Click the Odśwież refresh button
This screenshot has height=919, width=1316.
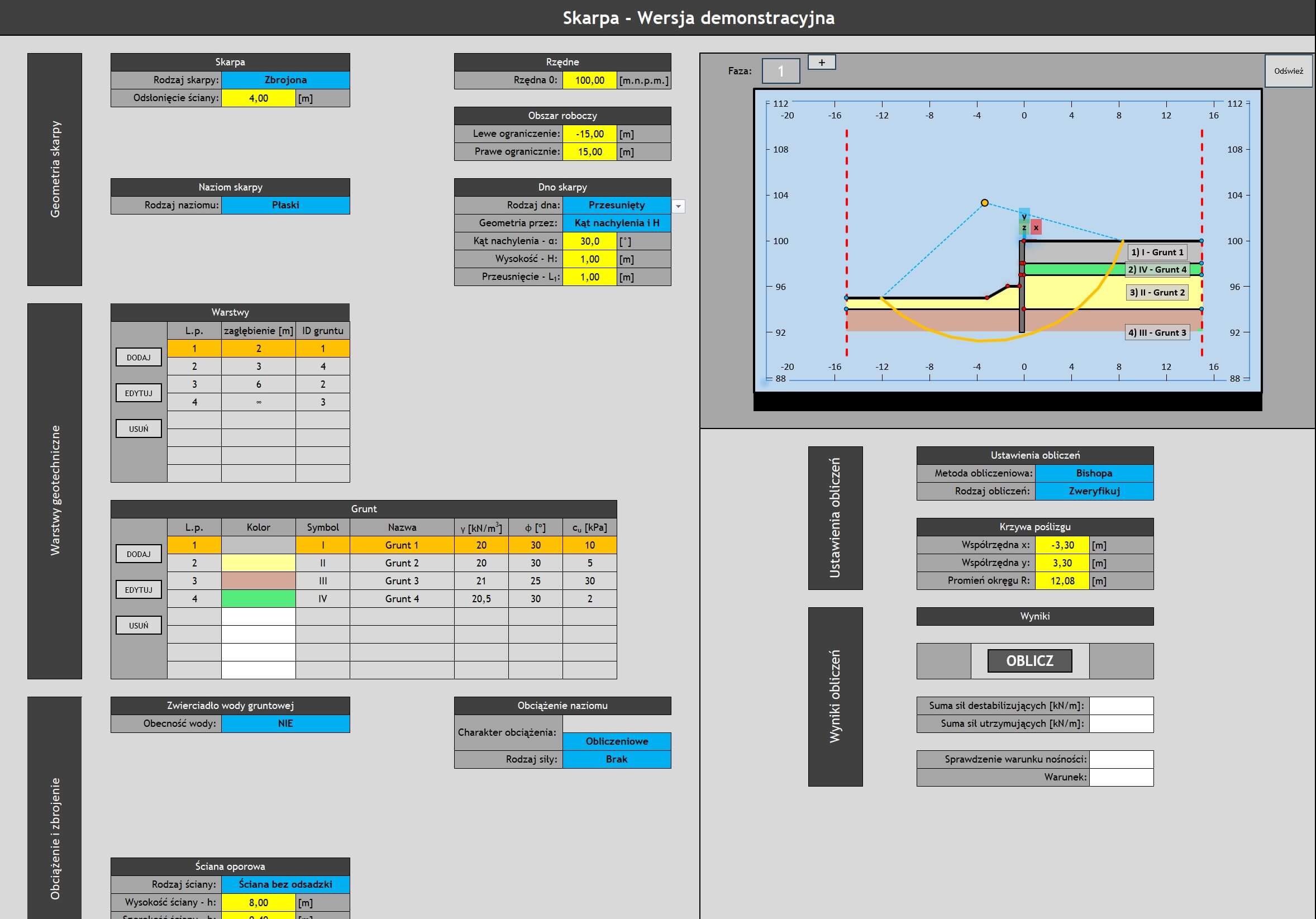point(1288,71)
